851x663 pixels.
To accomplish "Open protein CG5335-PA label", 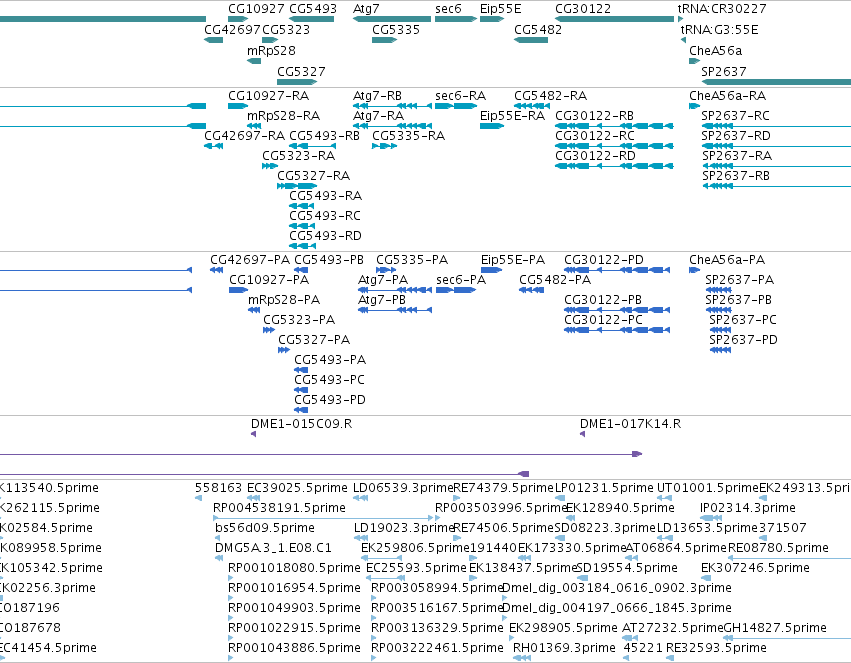I will (x=412, y=260).
